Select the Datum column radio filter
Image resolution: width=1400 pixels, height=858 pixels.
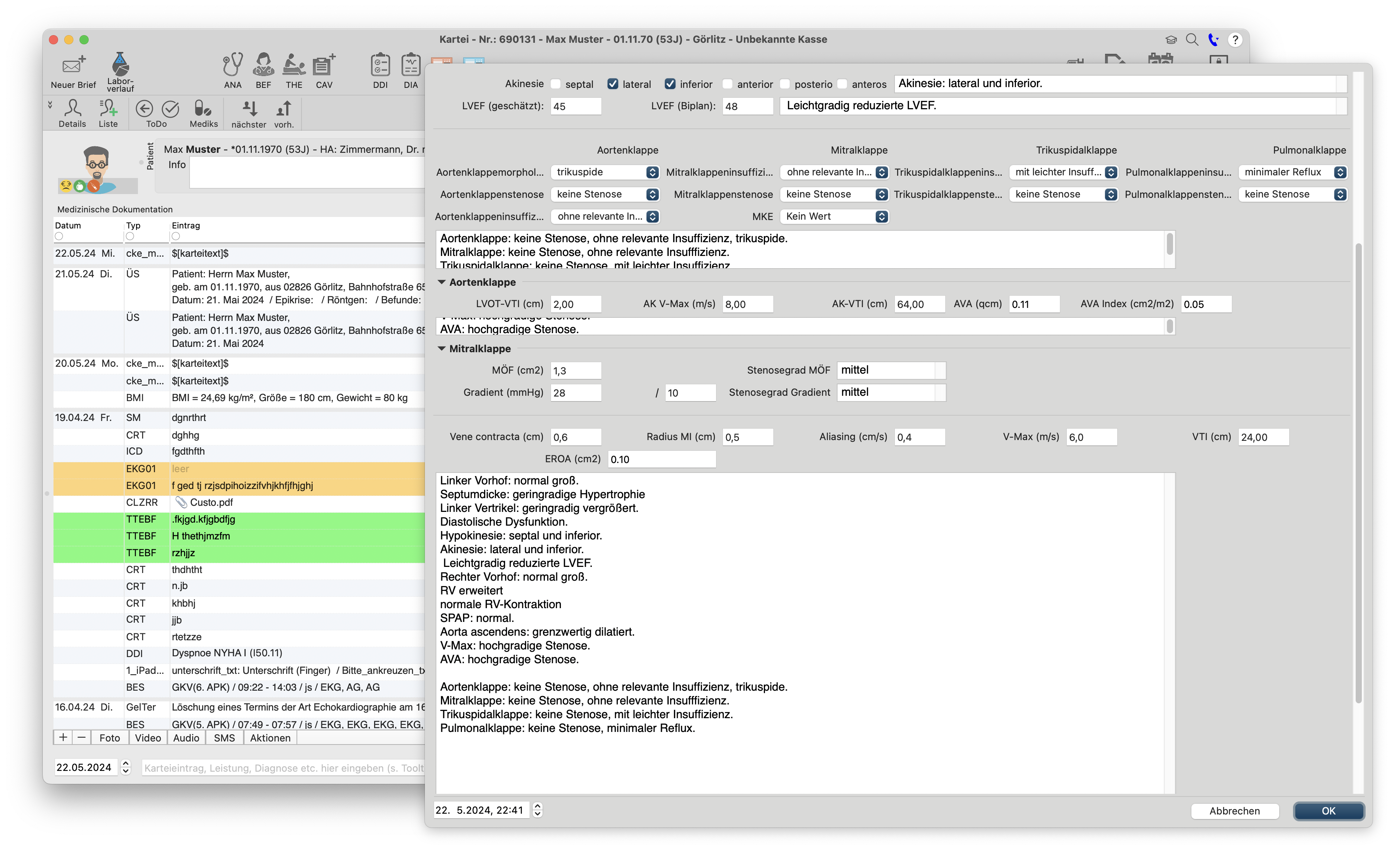point(59,236)
